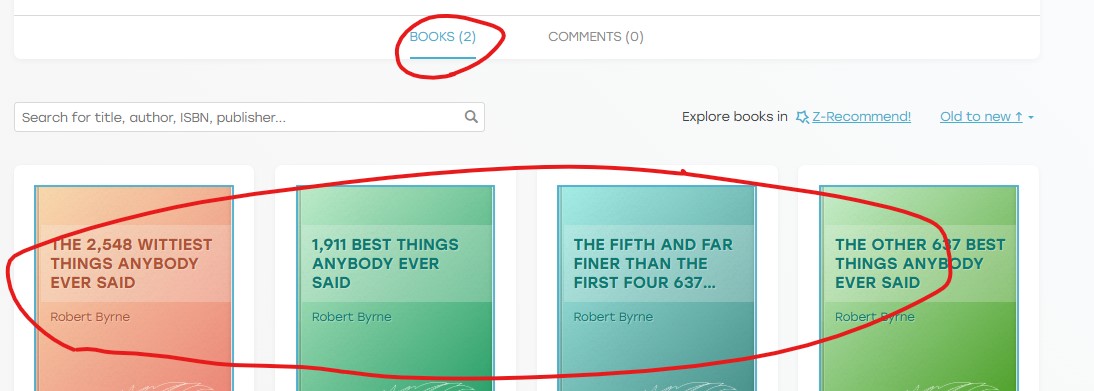
Task: Click the Z-Recommend star icon
Action: click(802, 117)
